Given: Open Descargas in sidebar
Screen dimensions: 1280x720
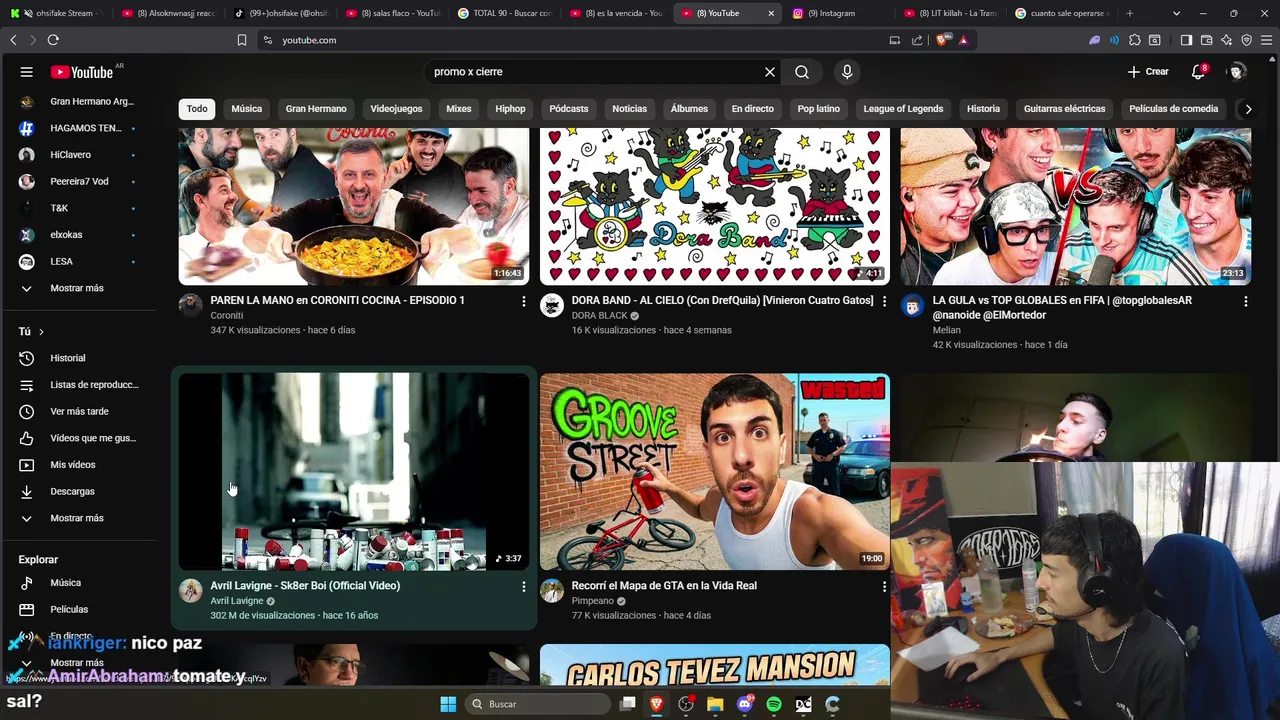Looking at the screenshot, I should [x=78, y=492].
